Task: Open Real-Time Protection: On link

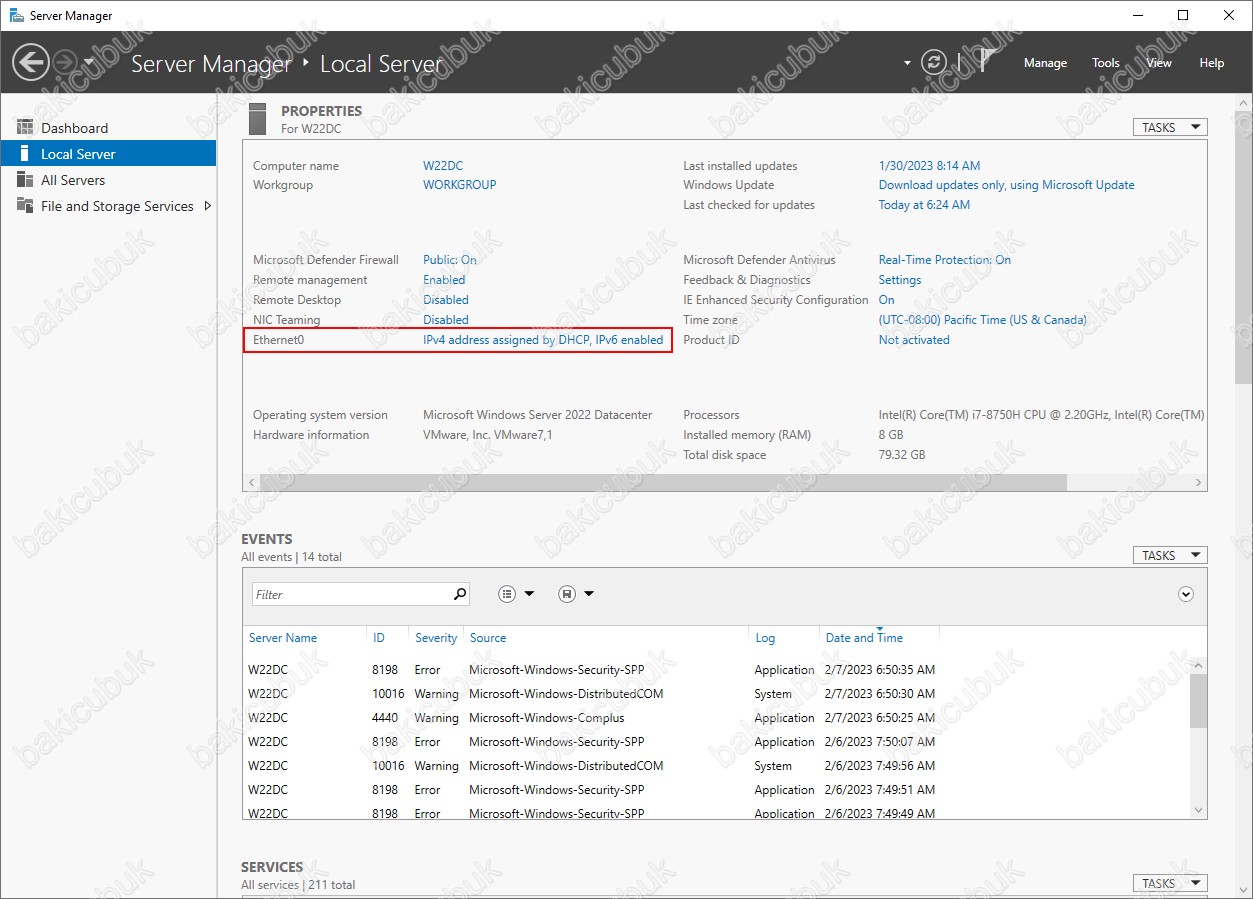Action: (x=944, y=260)
